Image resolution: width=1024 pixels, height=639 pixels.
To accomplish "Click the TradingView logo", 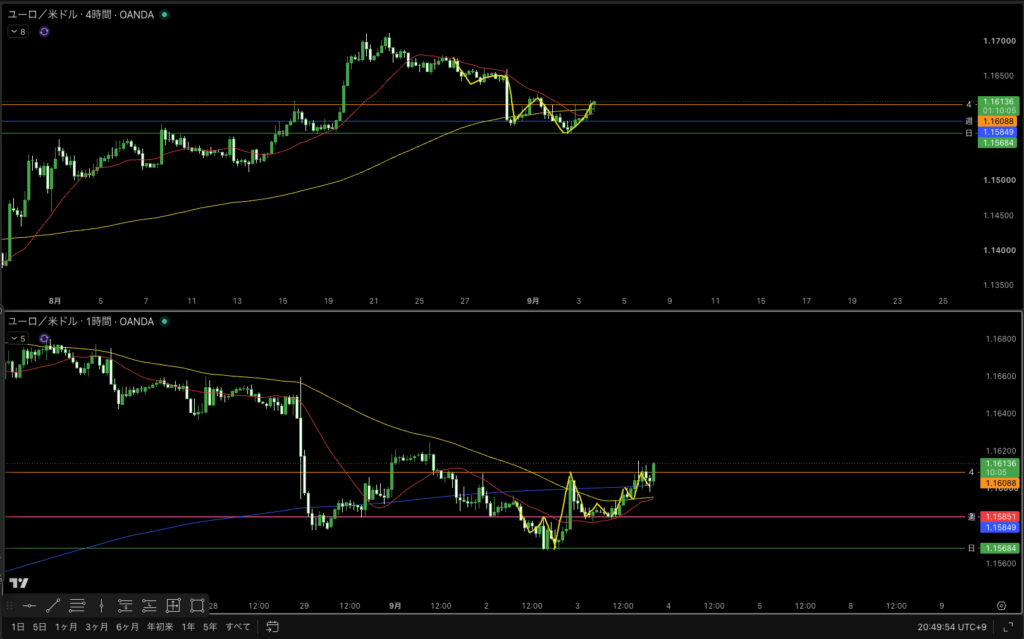I will [19, 583].
